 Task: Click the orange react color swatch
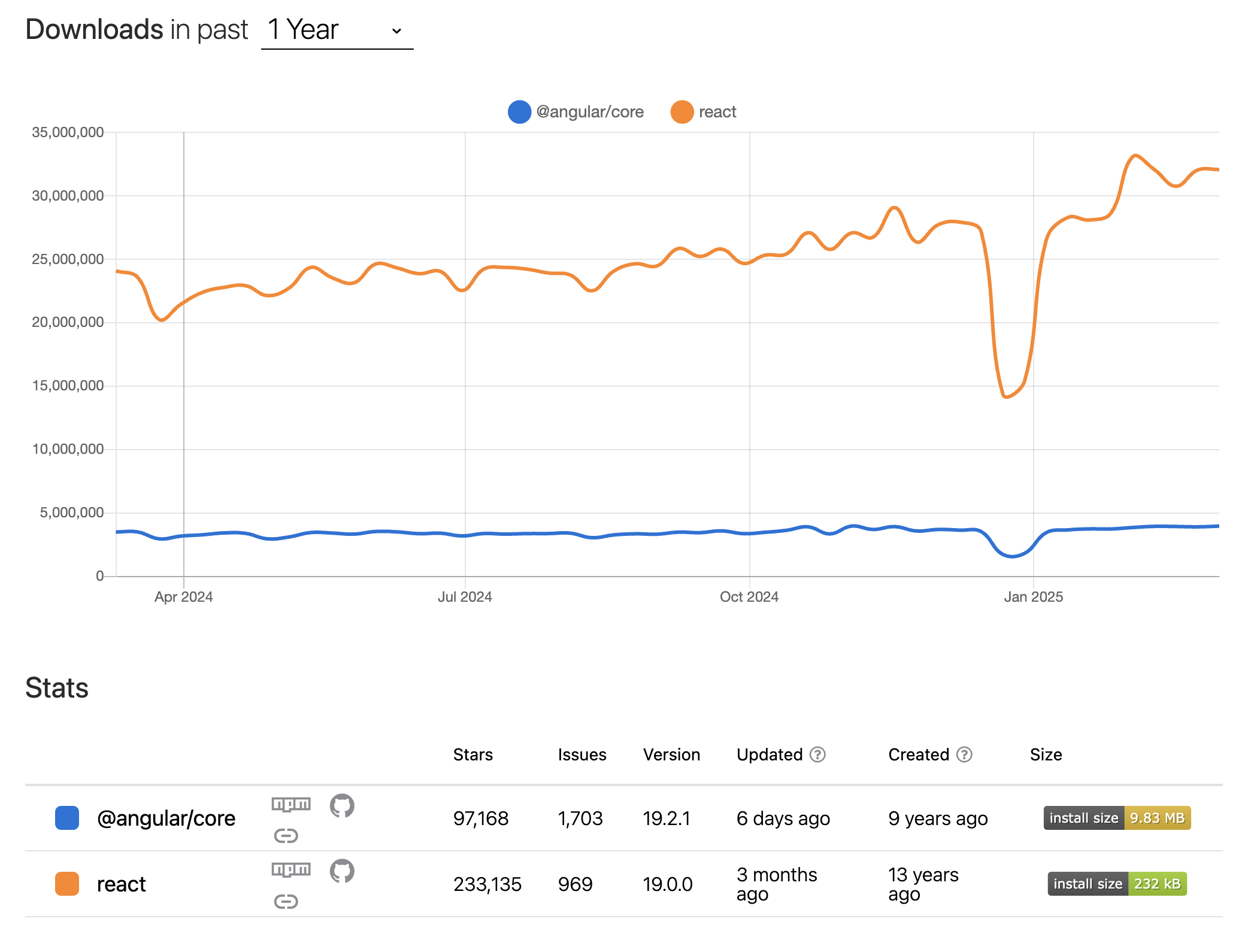67,884
